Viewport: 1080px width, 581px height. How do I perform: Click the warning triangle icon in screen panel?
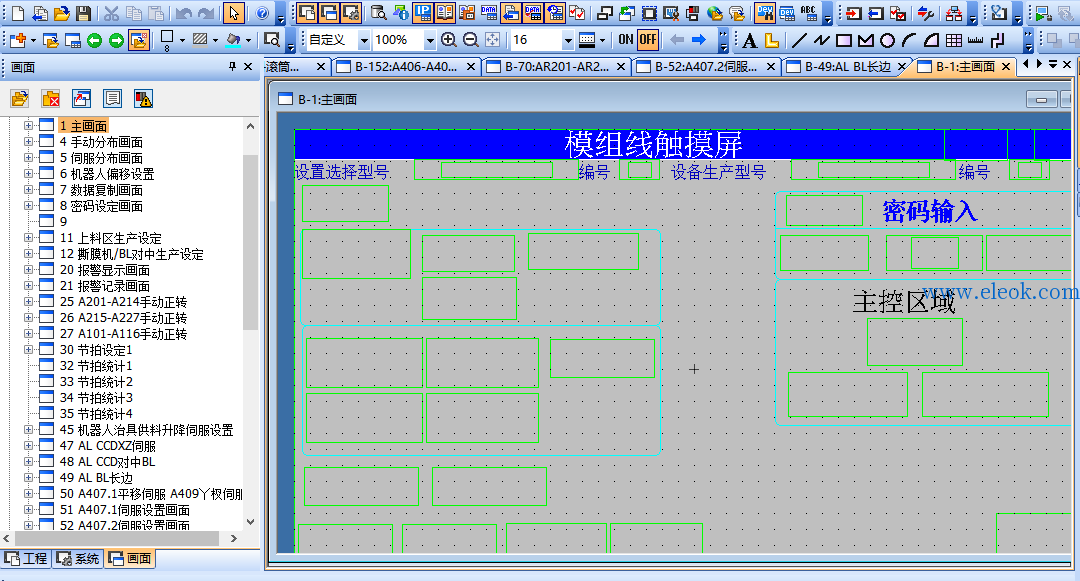143,98
